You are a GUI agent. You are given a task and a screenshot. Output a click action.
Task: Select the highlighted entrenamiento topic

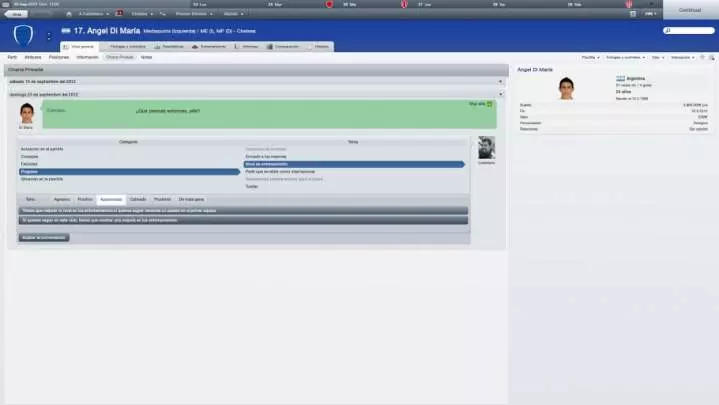(354, 164)
